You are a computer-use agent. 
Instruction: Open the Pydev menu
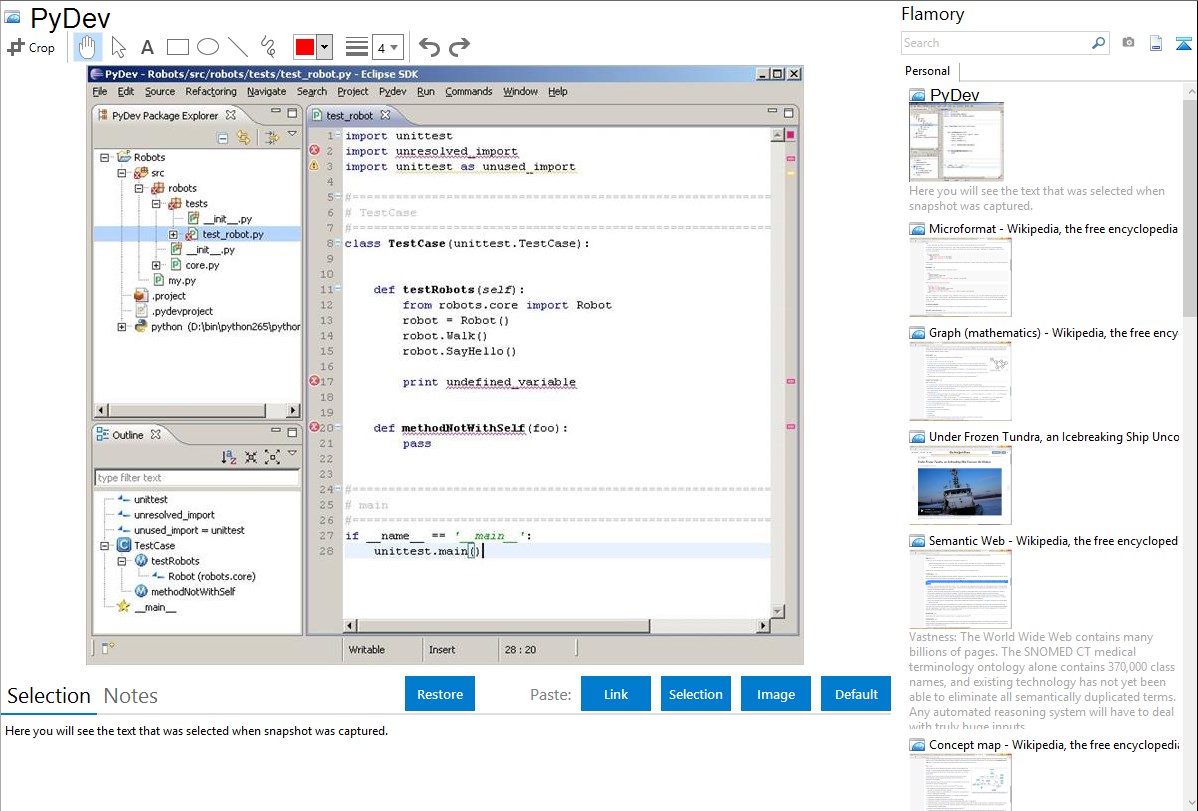coord(393,91)
